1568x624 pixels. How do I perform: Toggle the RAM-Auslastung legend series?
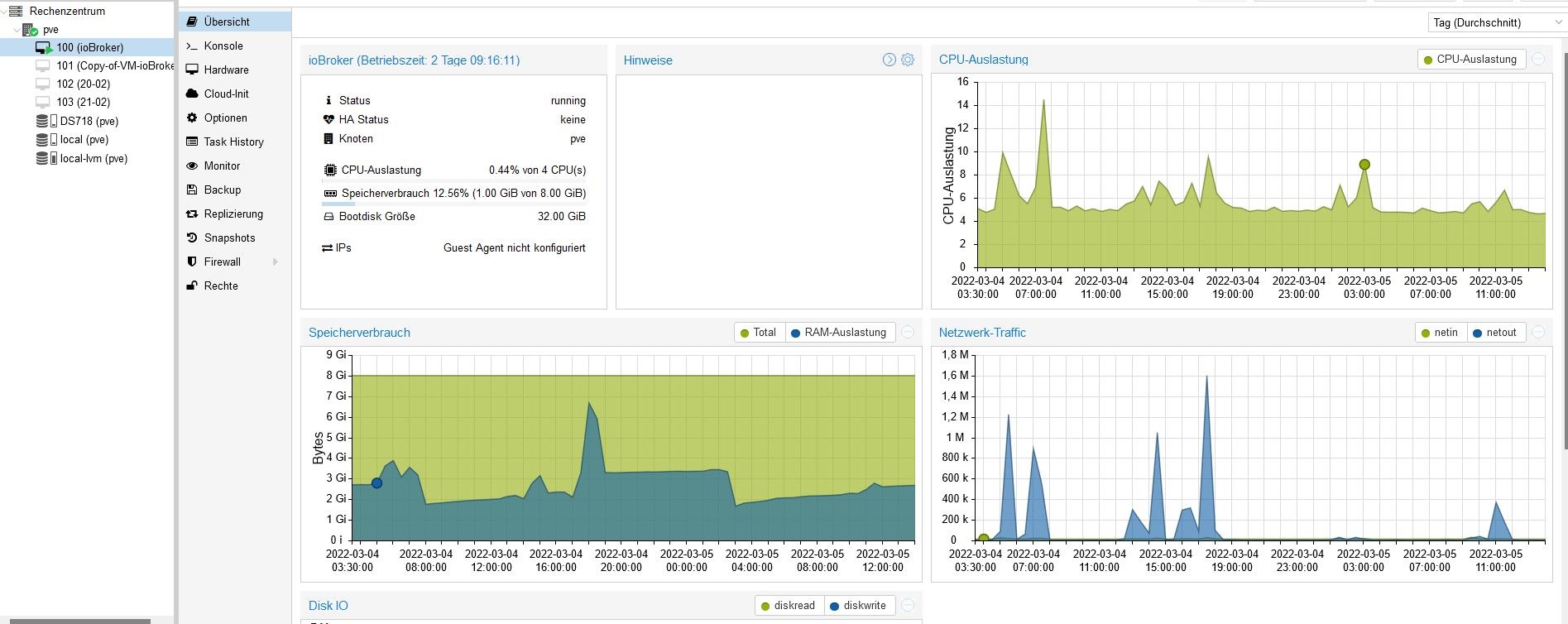pyautogui.click(x=839, y=333)
